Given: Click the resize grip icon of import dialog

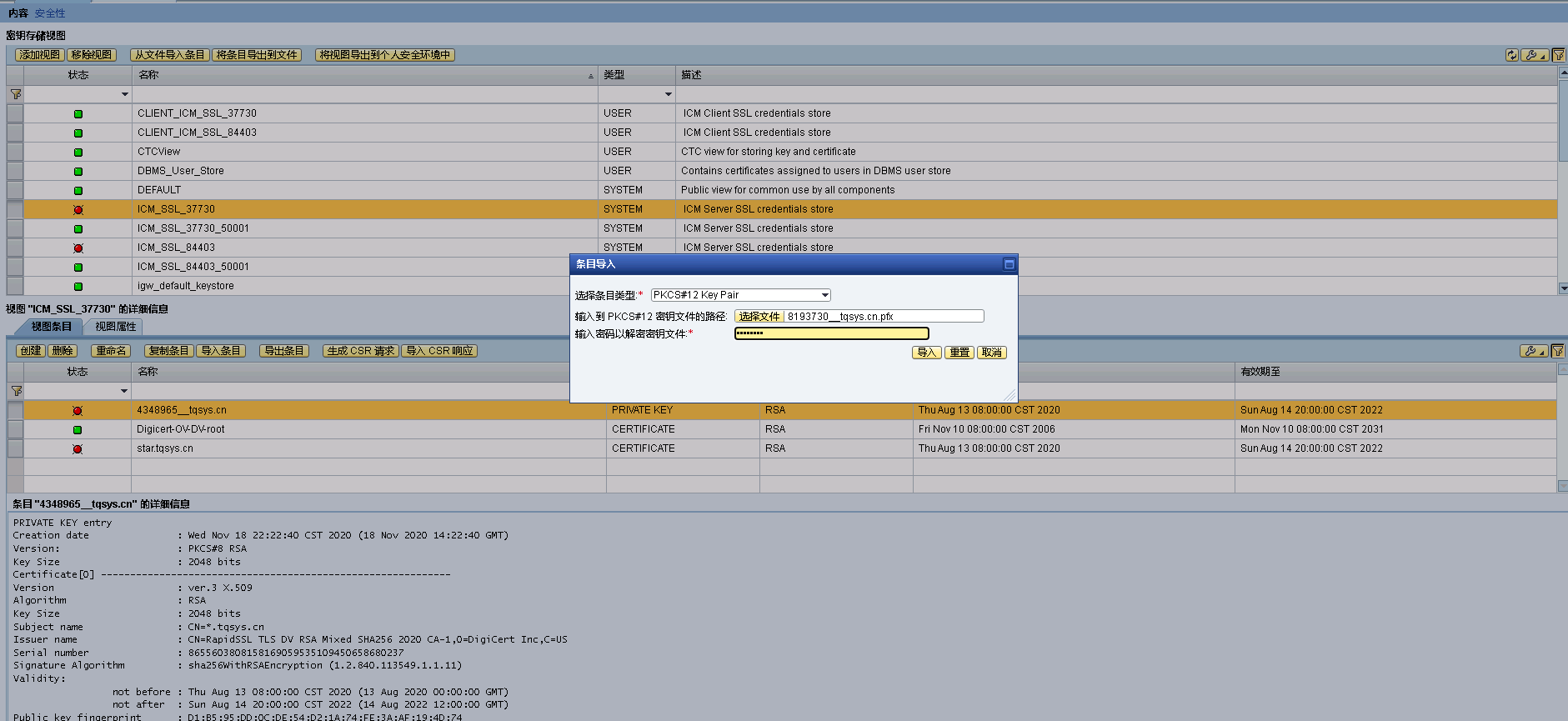Looking at the screenshot, I should (x=1009, y=394).
